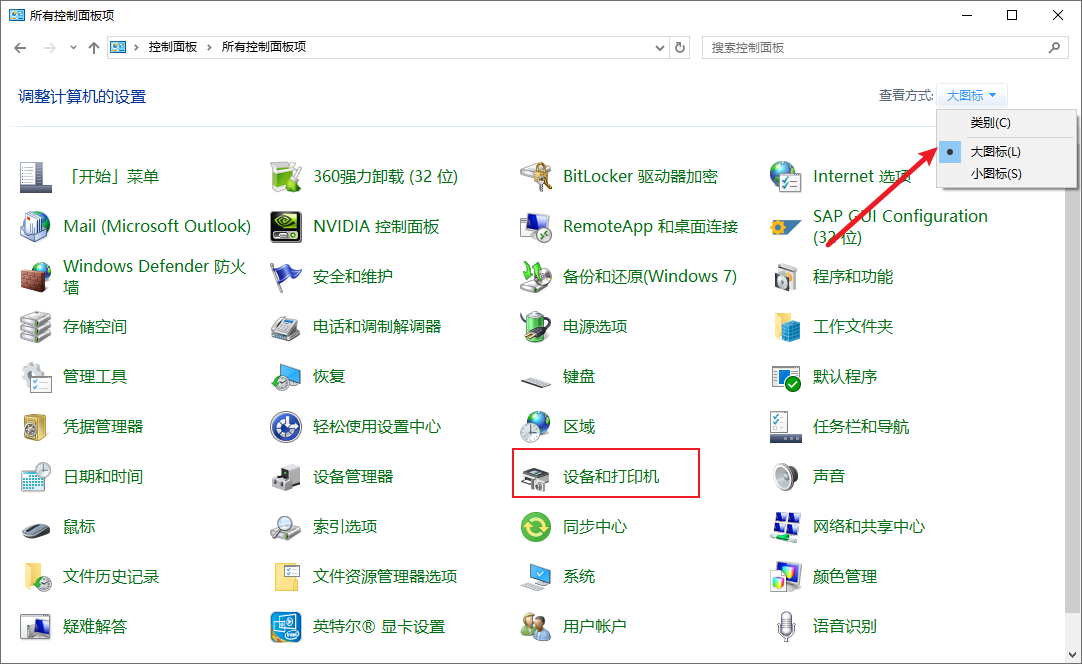Toggle the 查看方式 大图标 dropdown
1082x664 pixels.
click(971, 96)
